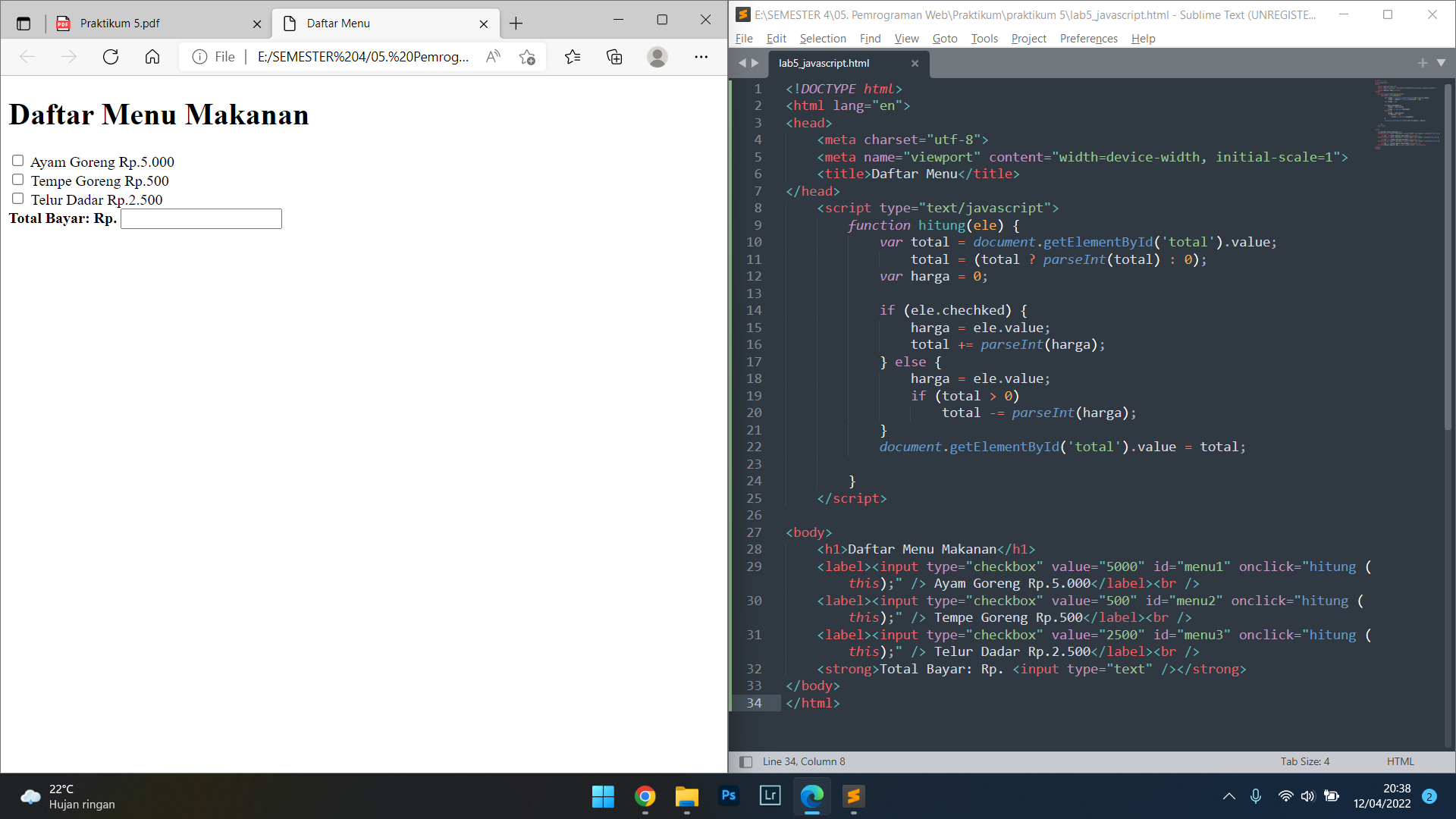Open the Collections panel in Edge
This screenshot has height=819, width=1456.
[614, 57]
